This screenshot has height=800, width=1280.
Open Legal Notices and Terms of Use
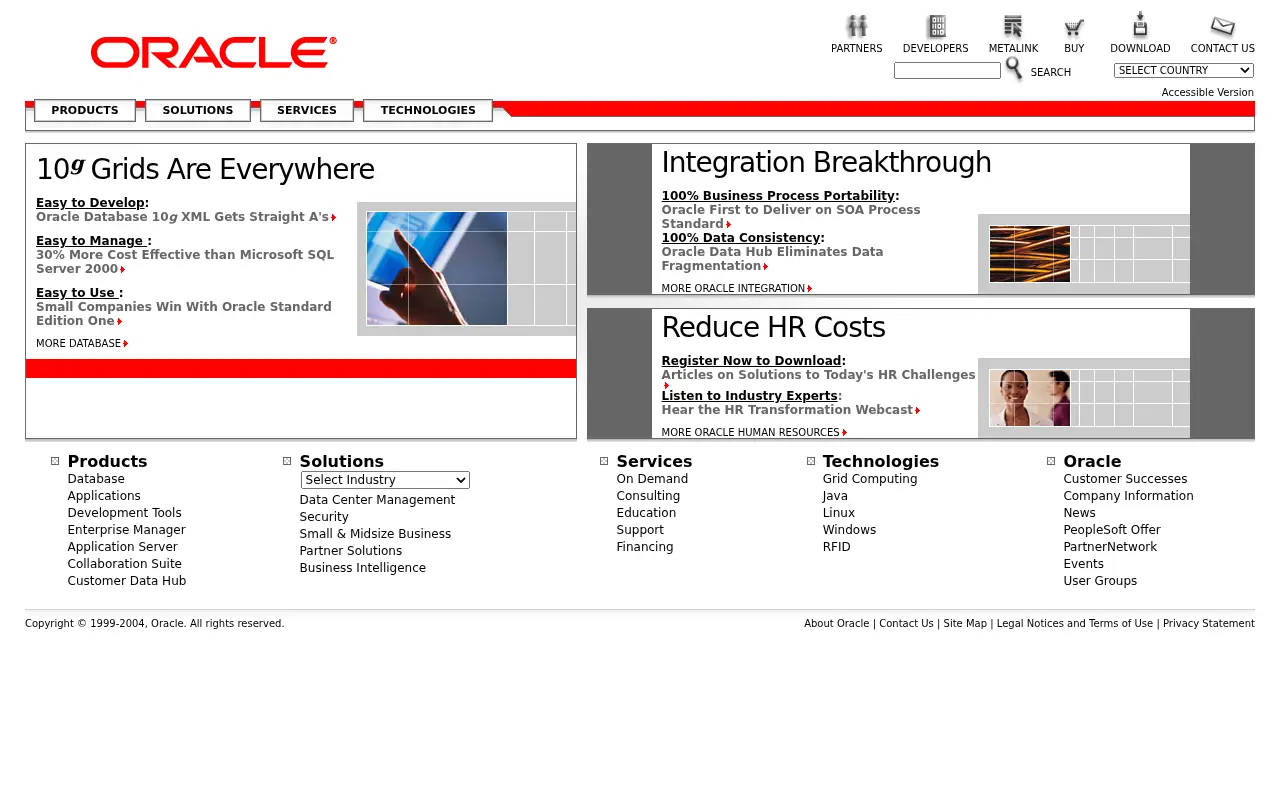(x=1074, y=623)
